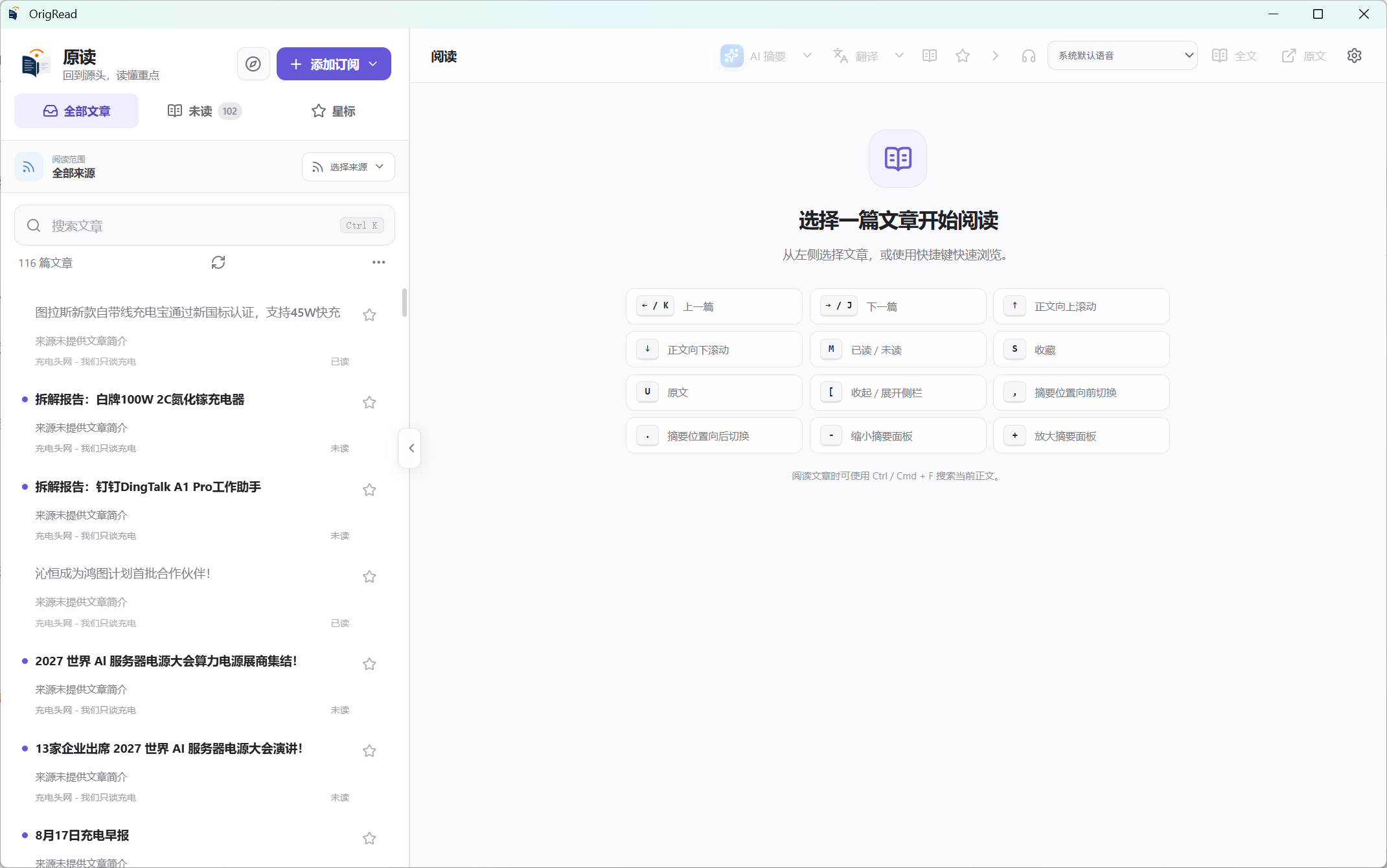This screenshot has width=1387, height=868.
Task: Click the article list scrollbar
Action: 404,303
